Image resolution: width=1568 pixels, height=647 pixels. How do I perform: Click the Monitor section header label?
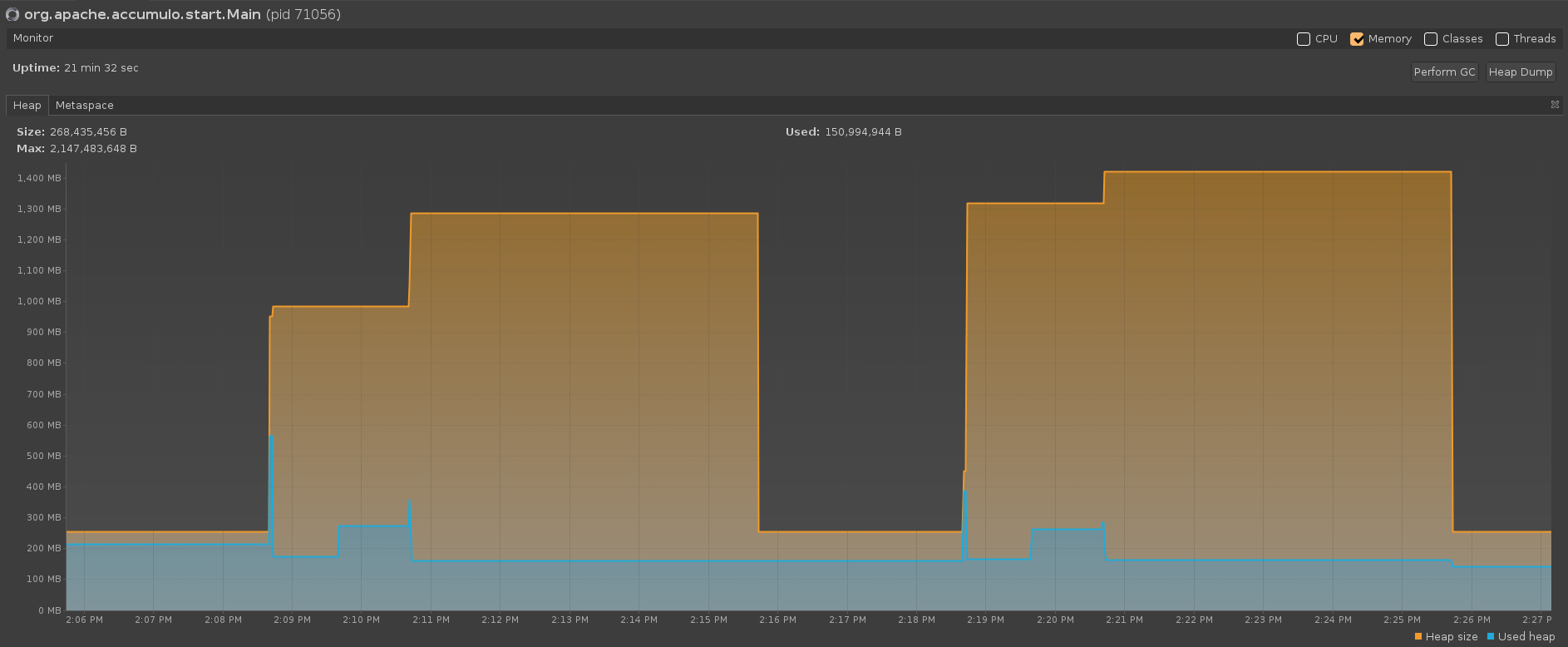click(33, 38)
